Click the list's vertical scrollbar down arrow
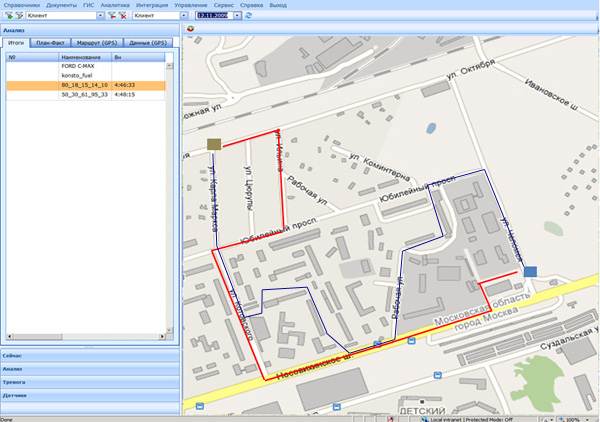 [170, 330]
